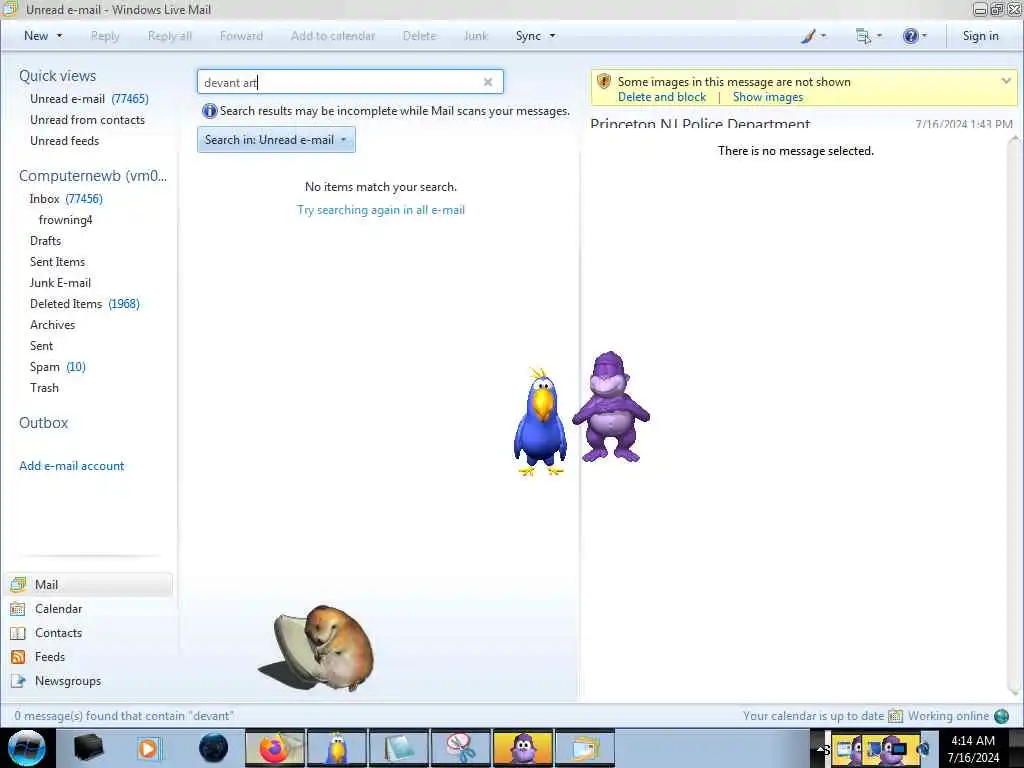
Task: Open the Sent folder
Action: coord(41,345)
